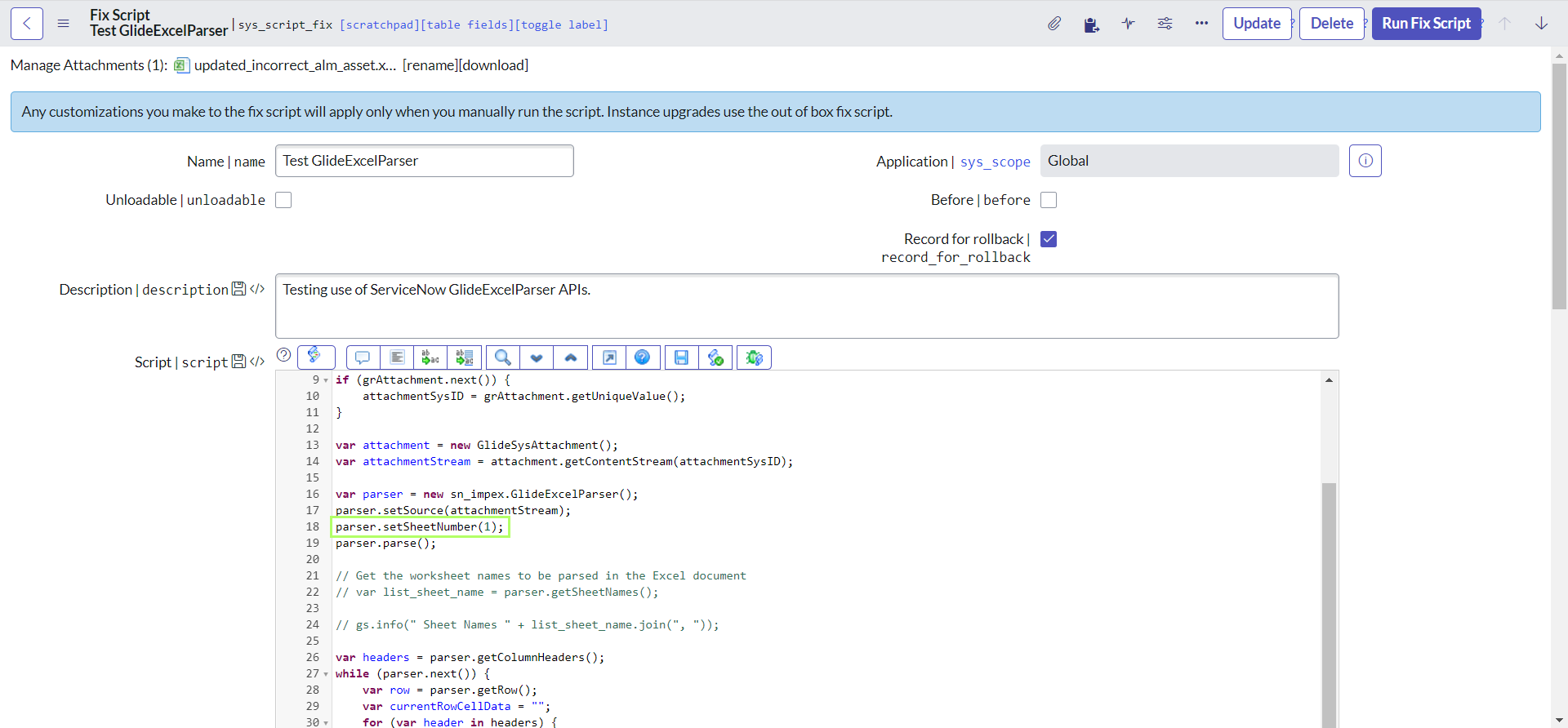
Task: Click the Global application field
Action: click(x=1190, y=161)
